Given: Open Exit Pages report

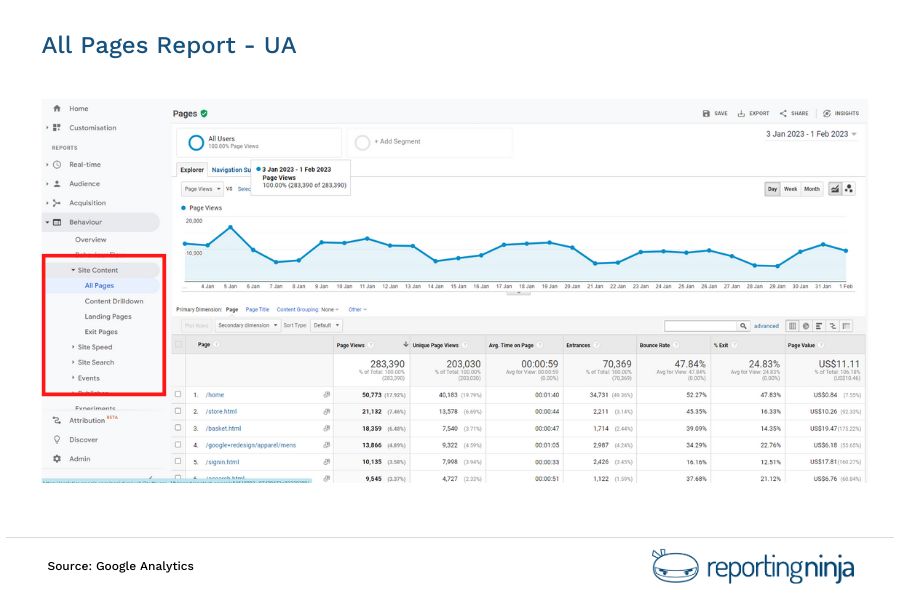Looking at the screenshot, I should (x=101, y=332).
